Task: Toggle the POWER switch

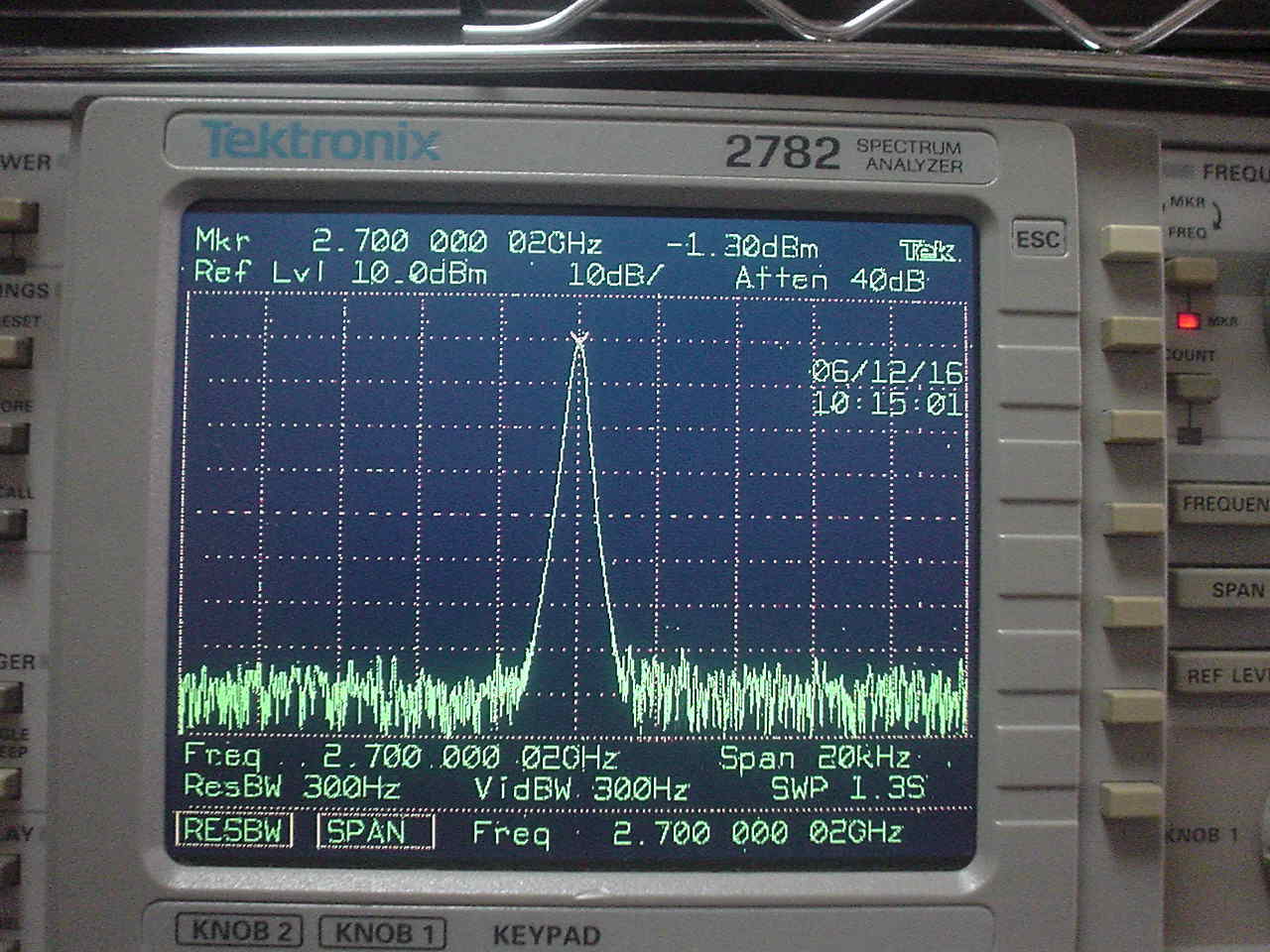Action: coord(17,217)
